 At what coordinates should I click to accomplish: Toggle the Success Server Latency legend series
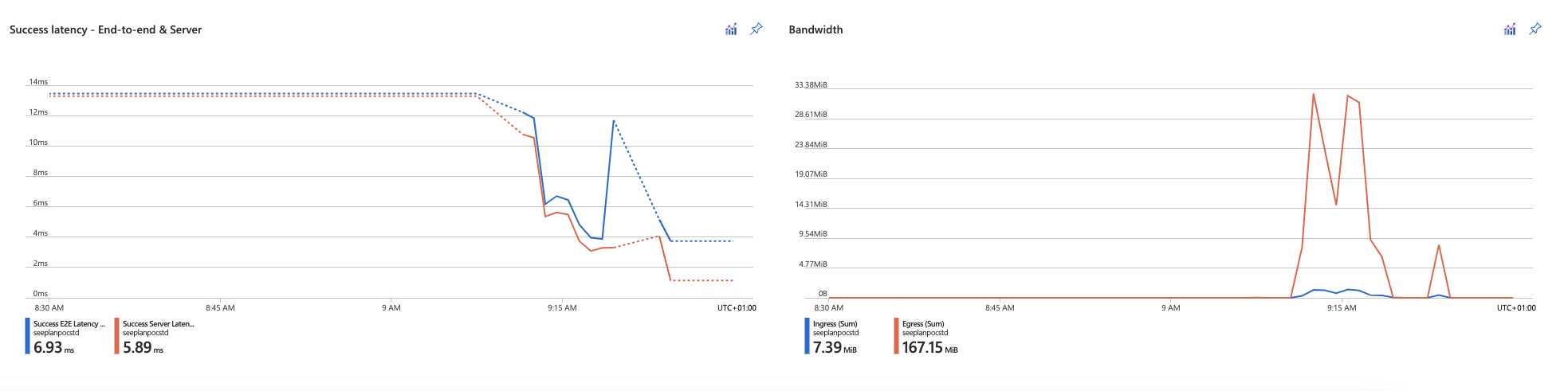click(x=158, y=324)
